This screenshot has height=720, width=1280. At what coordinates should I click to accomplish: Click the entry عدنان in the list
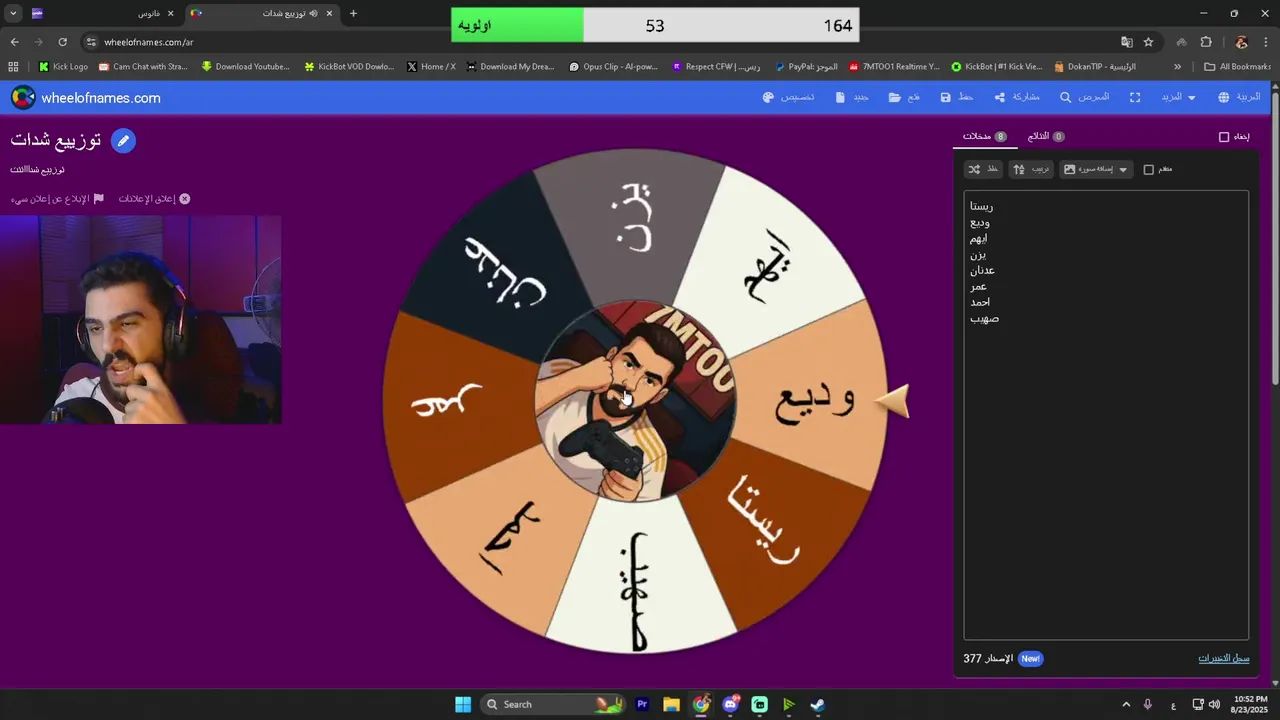(982, 270)
